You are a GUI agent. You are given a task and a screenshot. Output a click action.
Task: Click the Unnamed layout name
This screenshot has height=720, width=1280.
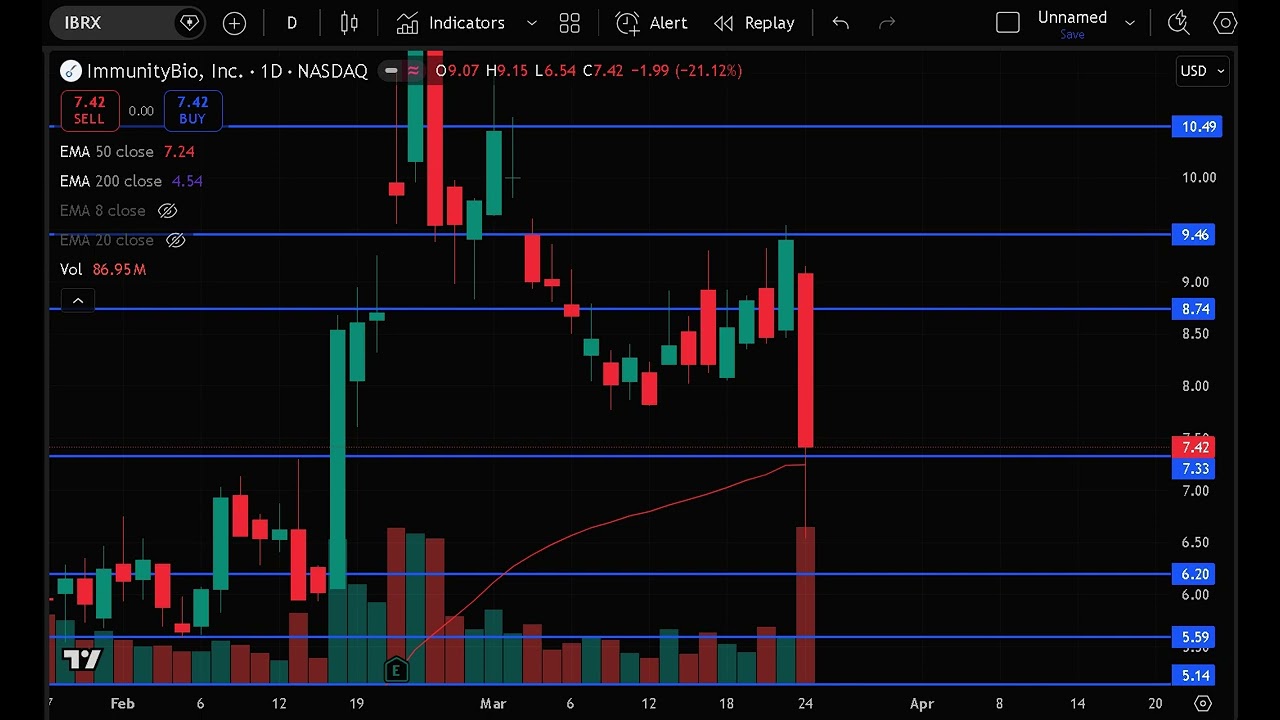point(1072,17)
